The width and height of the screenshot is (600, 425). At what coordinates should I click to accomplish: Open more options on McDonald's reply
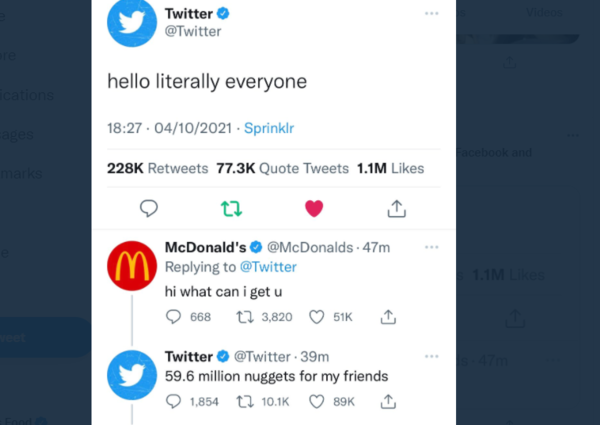point(431,247)
